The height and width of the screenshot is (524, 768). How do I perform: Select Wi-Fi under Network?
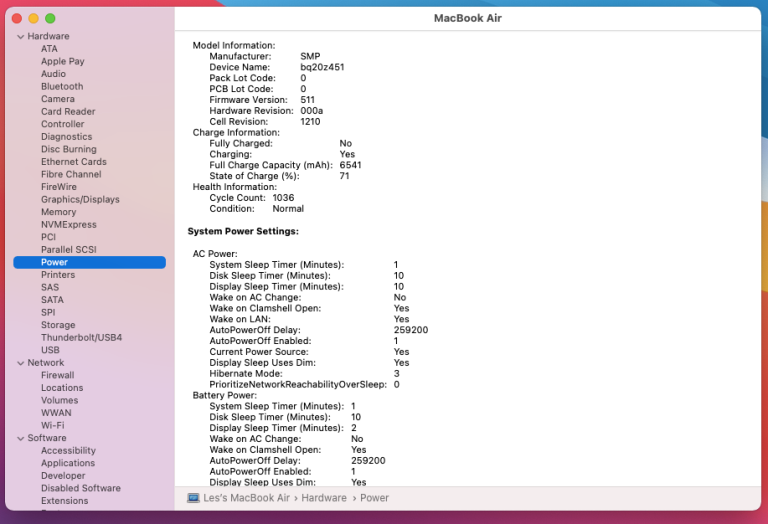53,425
